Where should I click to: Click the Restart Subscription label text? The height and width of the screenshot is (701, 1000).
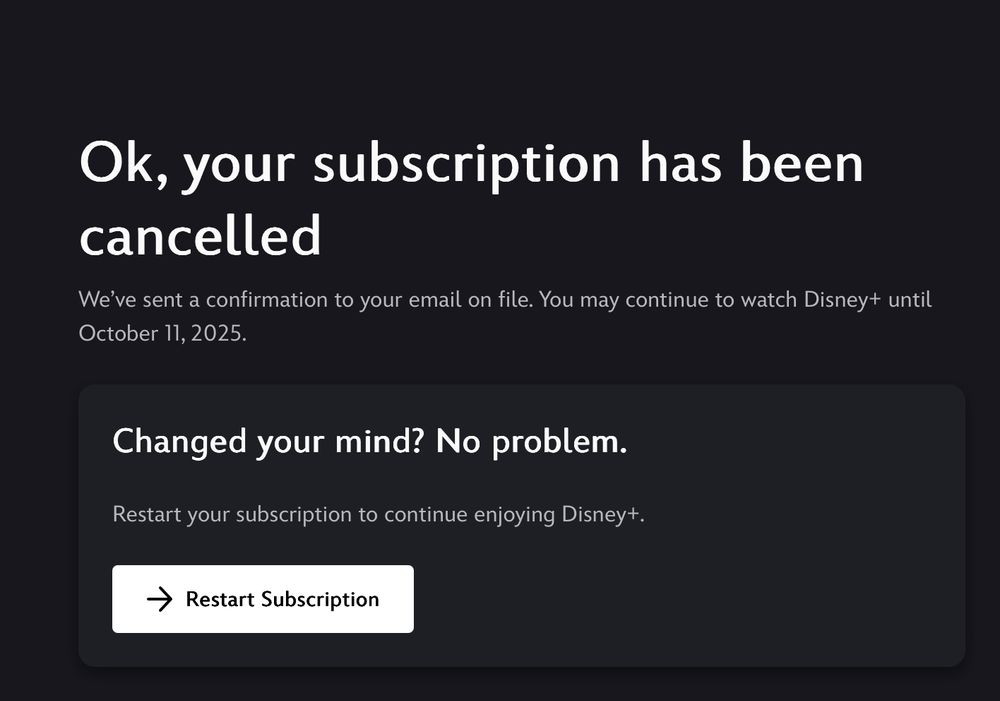point(281,599)
